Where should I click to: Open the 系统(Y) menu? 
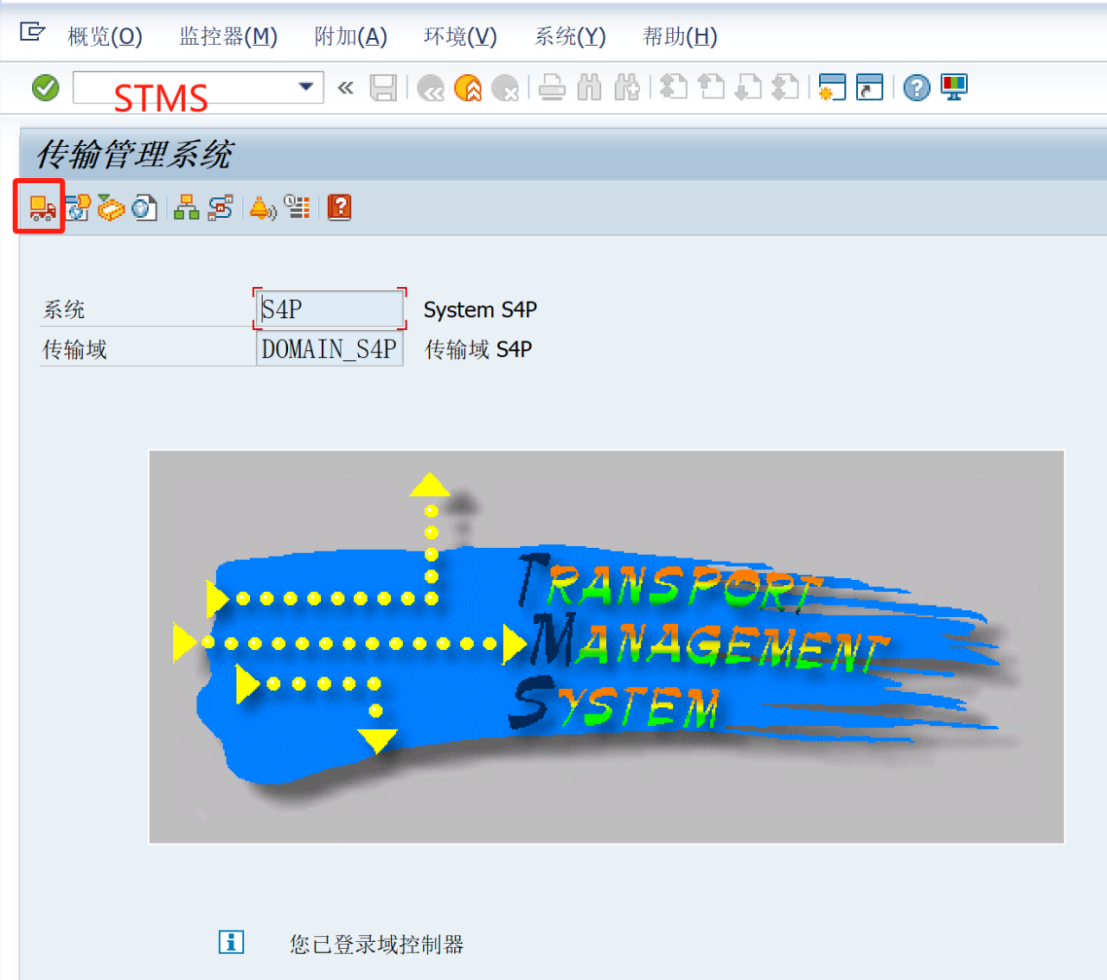pyautogui.click(x=570, y=36)
